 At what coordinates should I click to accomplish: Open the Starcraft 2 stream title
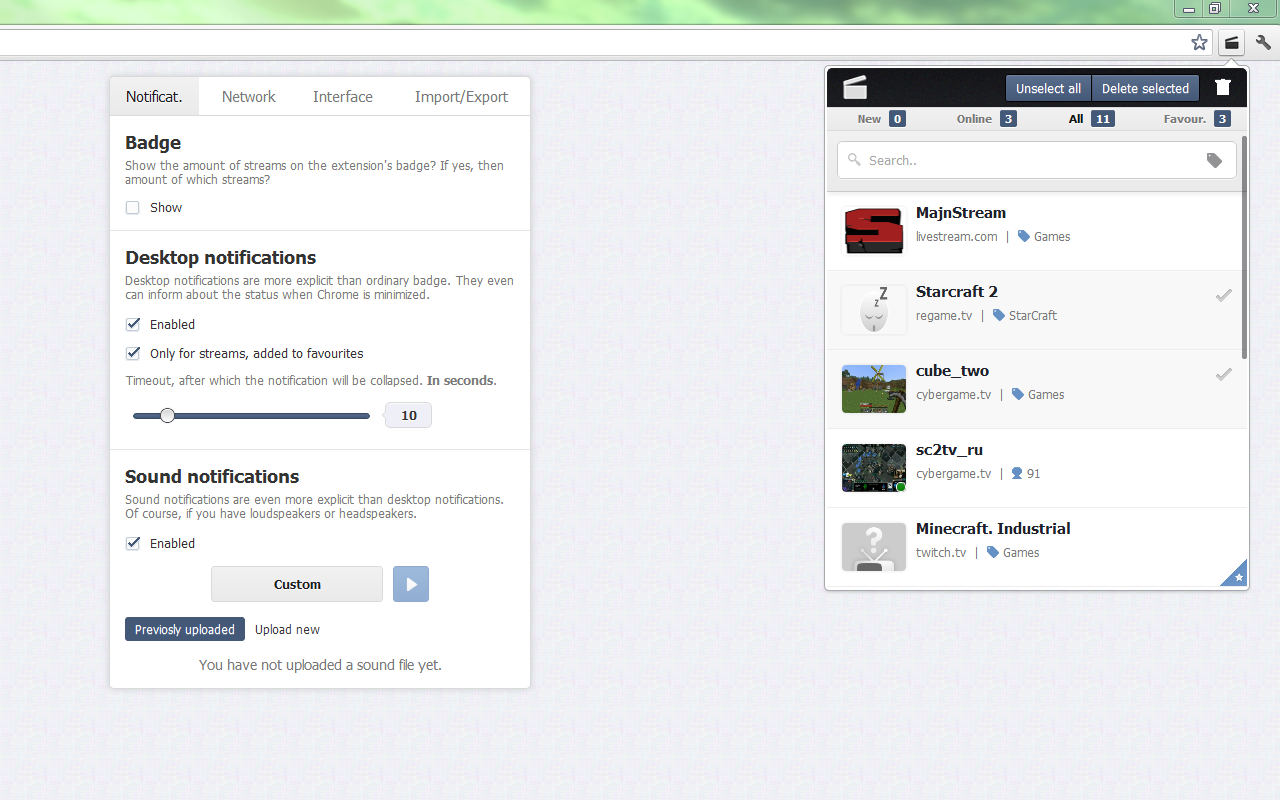[957, 292]
